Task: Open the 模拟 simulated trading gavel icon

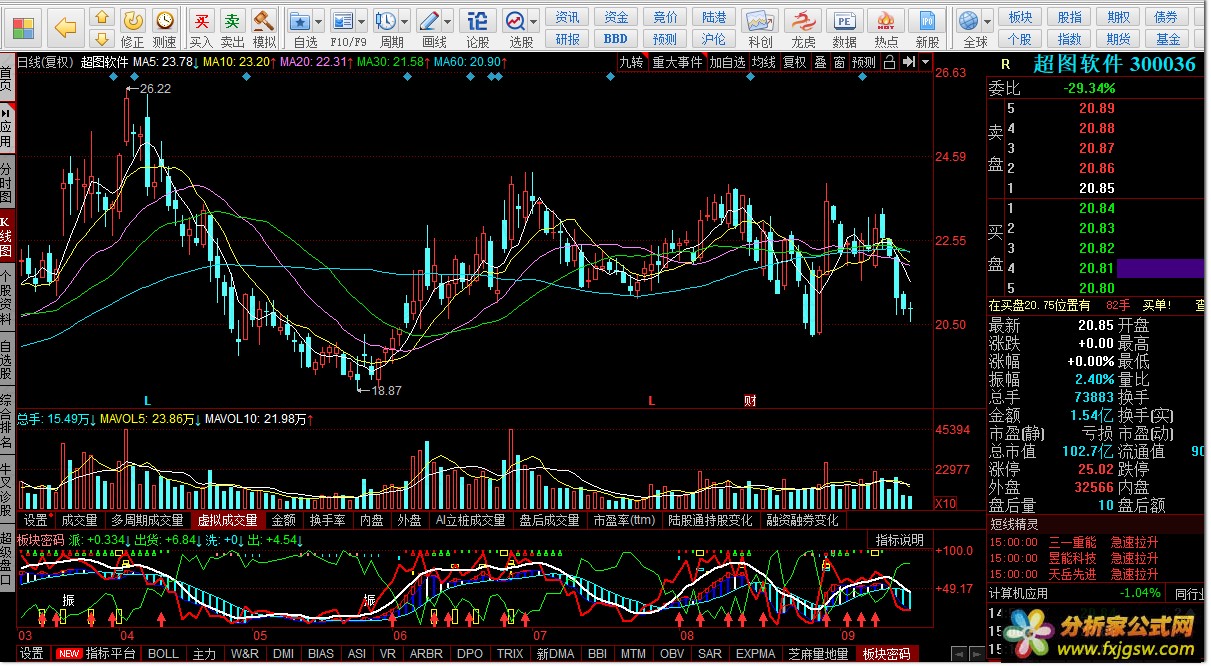Action: (x=264, y=20)
